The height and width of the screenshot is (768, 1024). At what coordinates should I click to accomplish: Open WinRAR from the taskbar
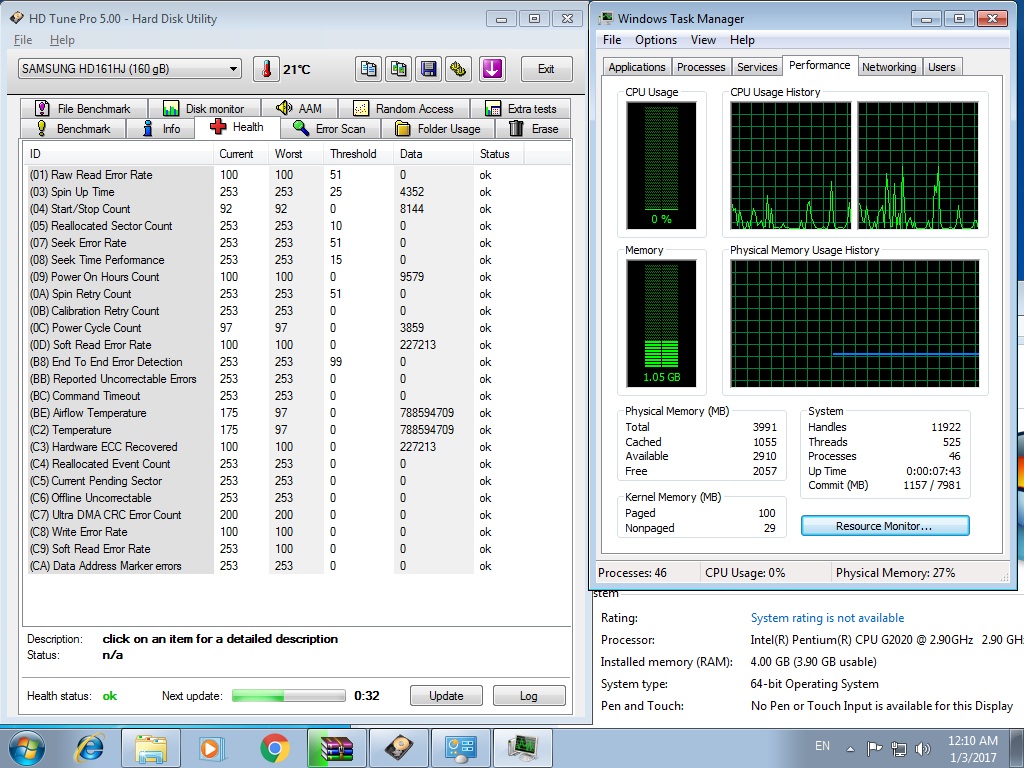click(x=336, y=747)
